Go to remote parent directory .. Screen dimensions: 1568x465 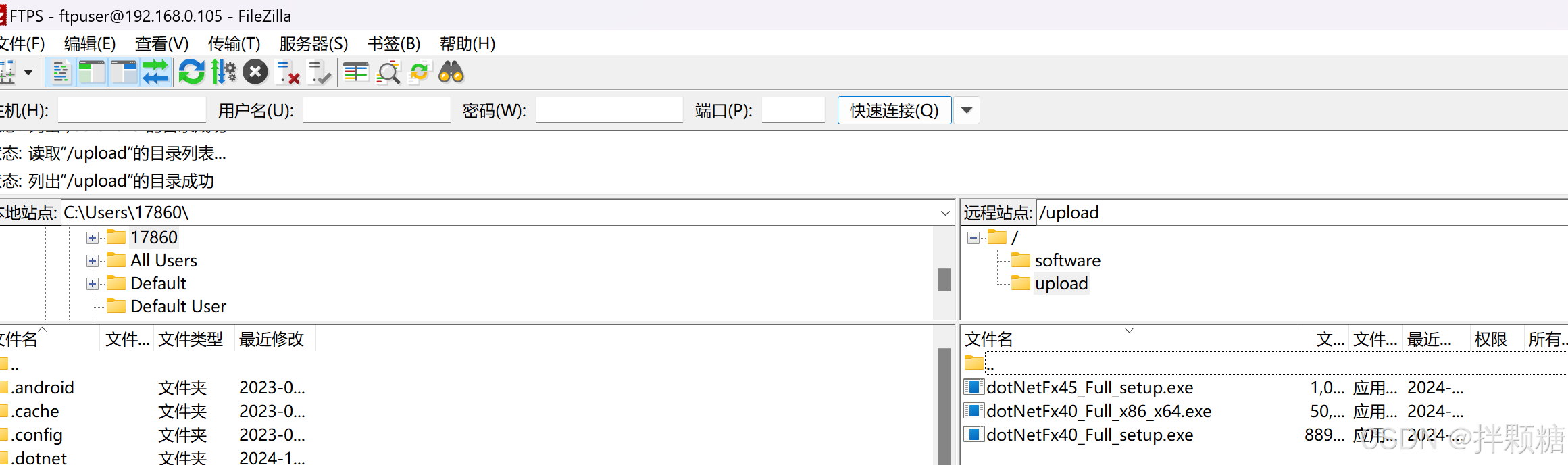tap(990, 365)
